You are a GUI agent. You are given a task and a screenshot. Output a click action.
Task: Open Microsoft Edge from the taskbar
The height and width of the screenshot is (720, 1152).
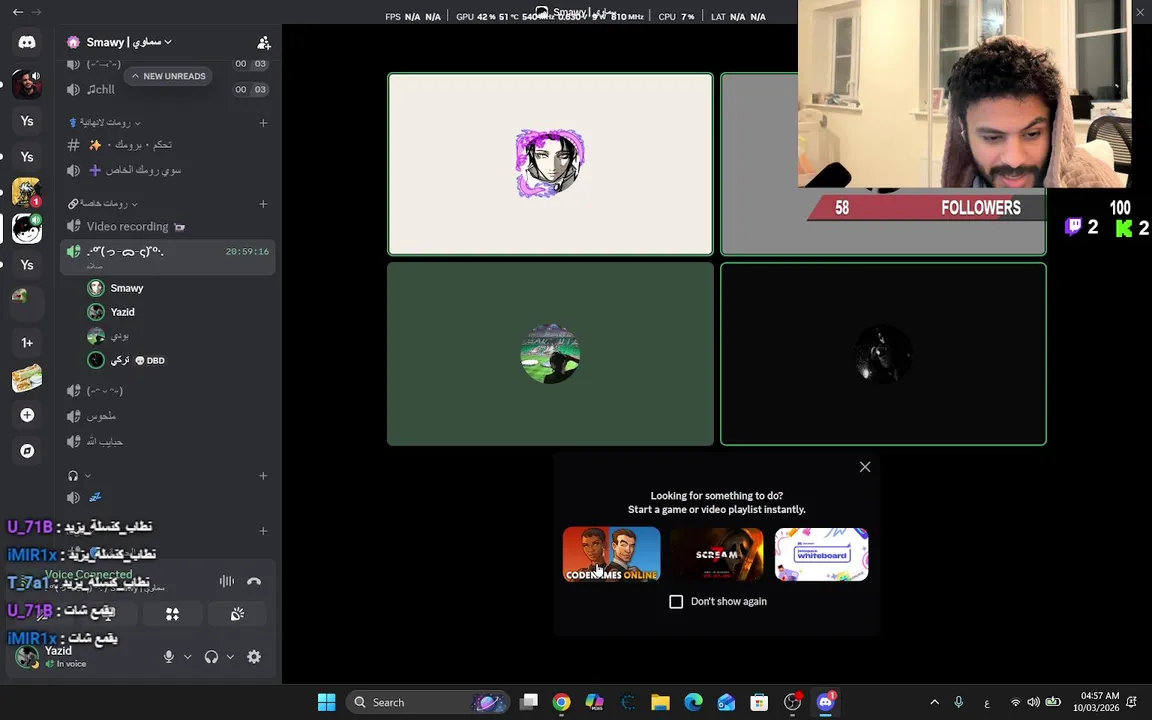[694, 702]
